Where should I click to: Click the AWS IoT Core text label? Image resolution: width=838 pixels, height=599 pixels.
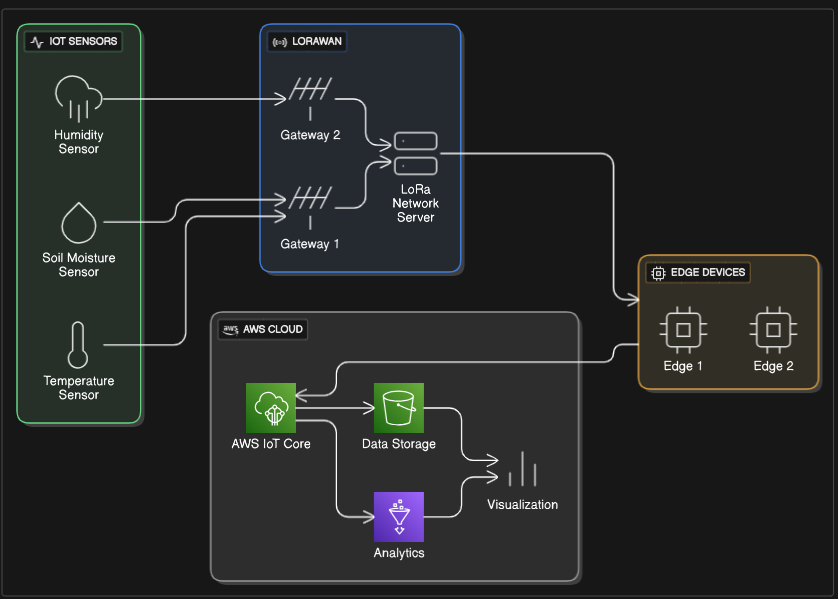coord(271,444)
